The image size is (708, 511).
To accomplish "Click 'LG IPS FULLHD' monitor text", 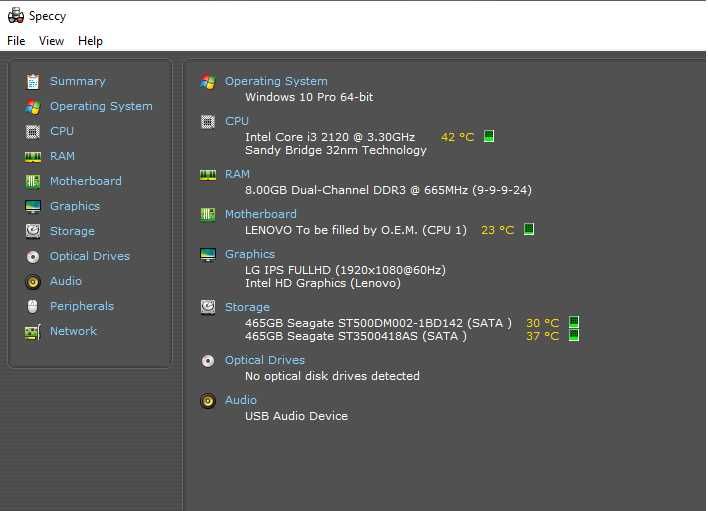I will [x=345, y=270].
